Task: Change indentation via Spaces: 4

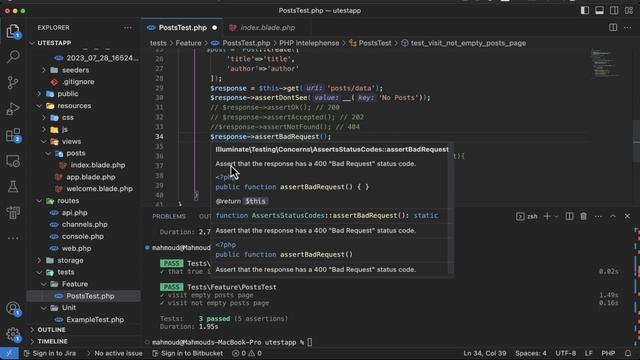Action: coord(531,353)
